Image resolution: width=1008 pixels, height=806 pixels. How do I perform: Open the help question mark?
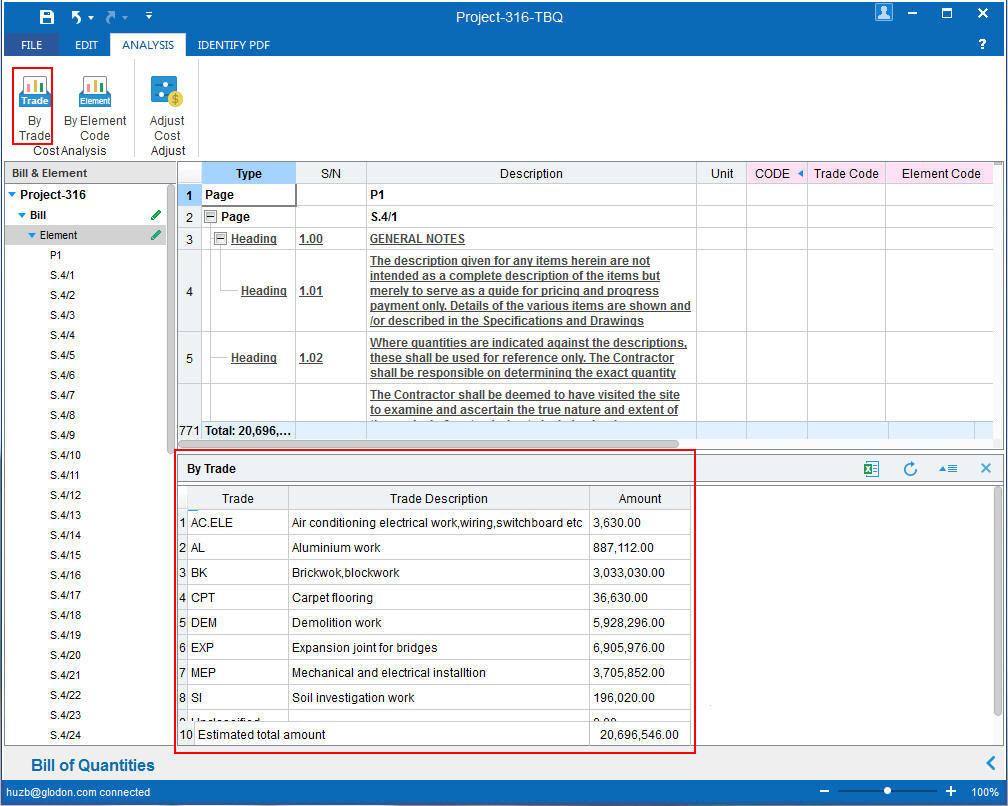click(982, 45)
